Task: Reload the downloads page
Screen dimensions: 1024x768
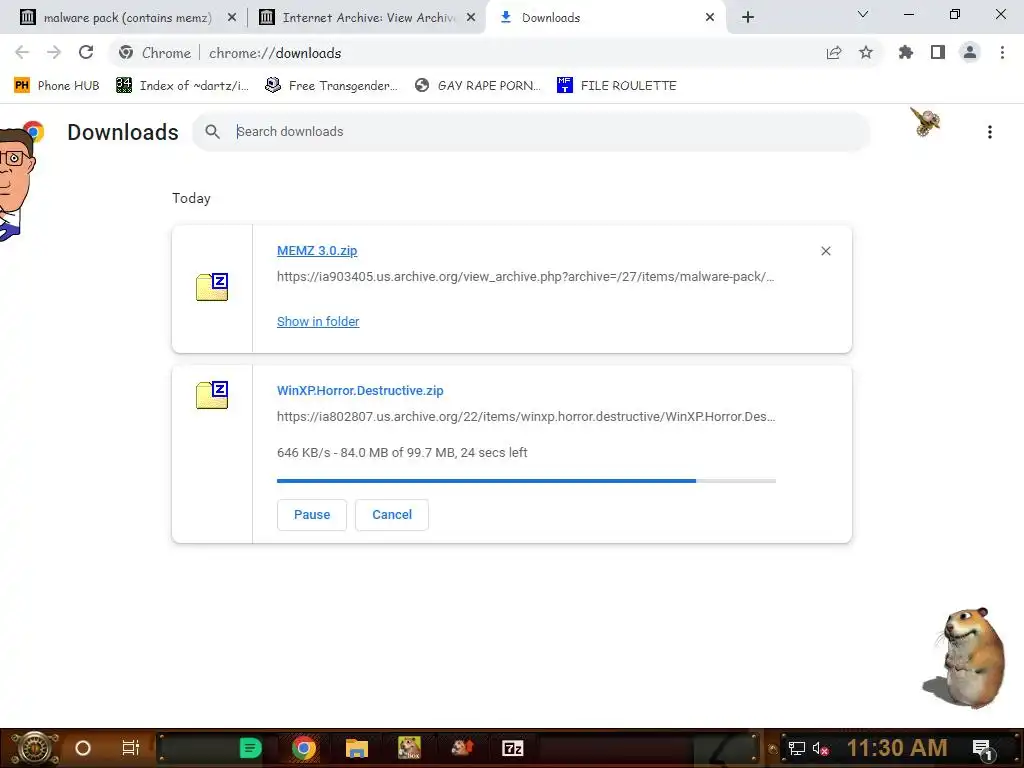Action: tap(86, 52)
